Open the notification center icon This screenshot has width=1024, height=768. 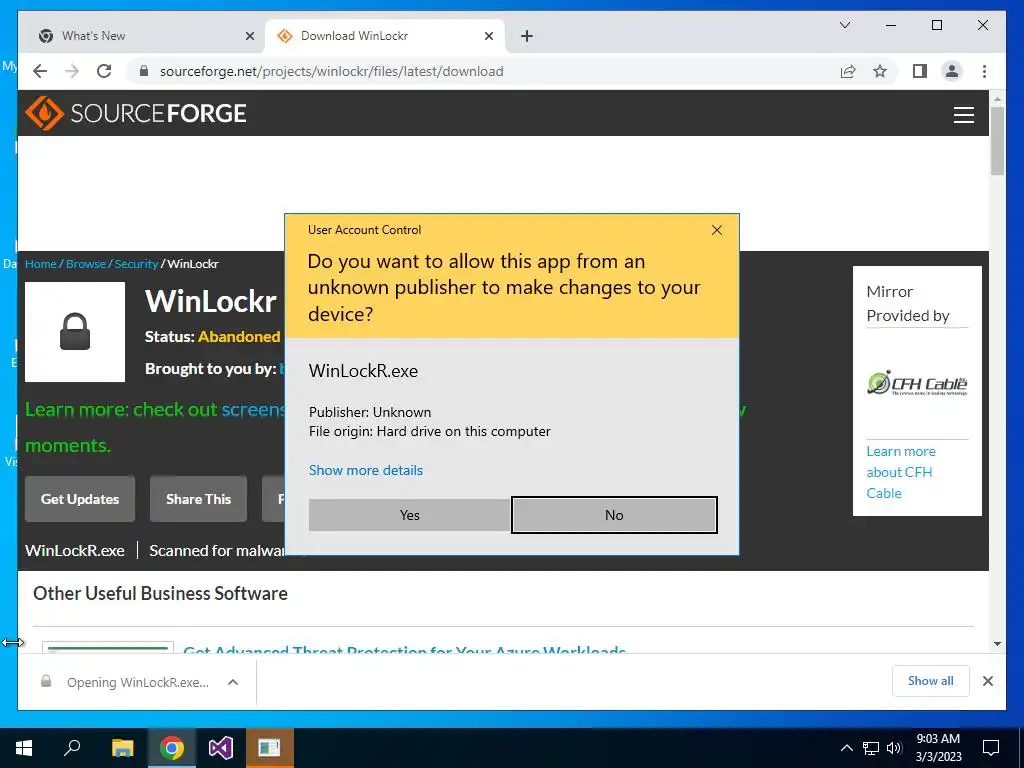pyautogui.click(x=991, y=748)
